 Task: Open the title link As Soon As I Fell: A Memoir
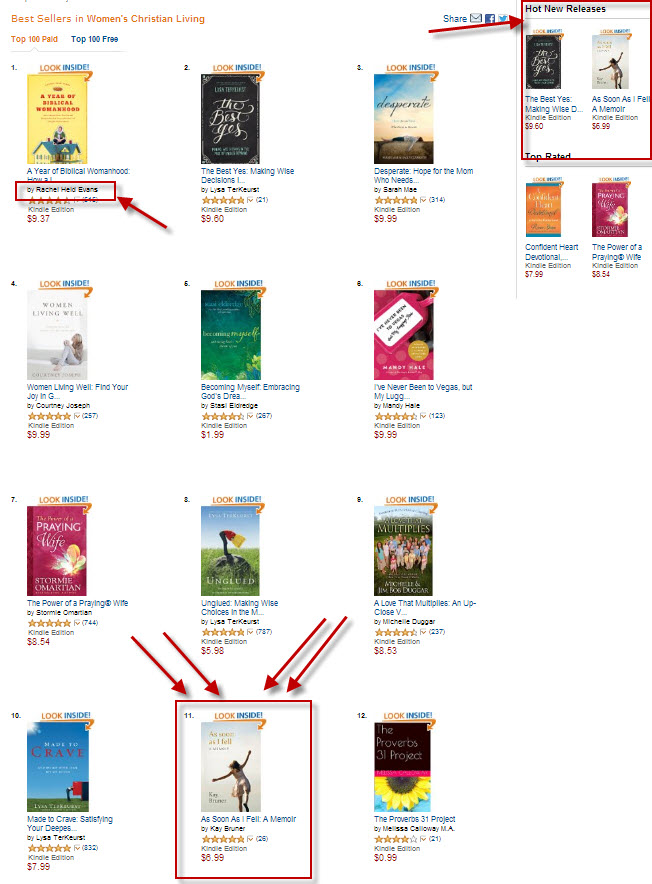(249, 819)
